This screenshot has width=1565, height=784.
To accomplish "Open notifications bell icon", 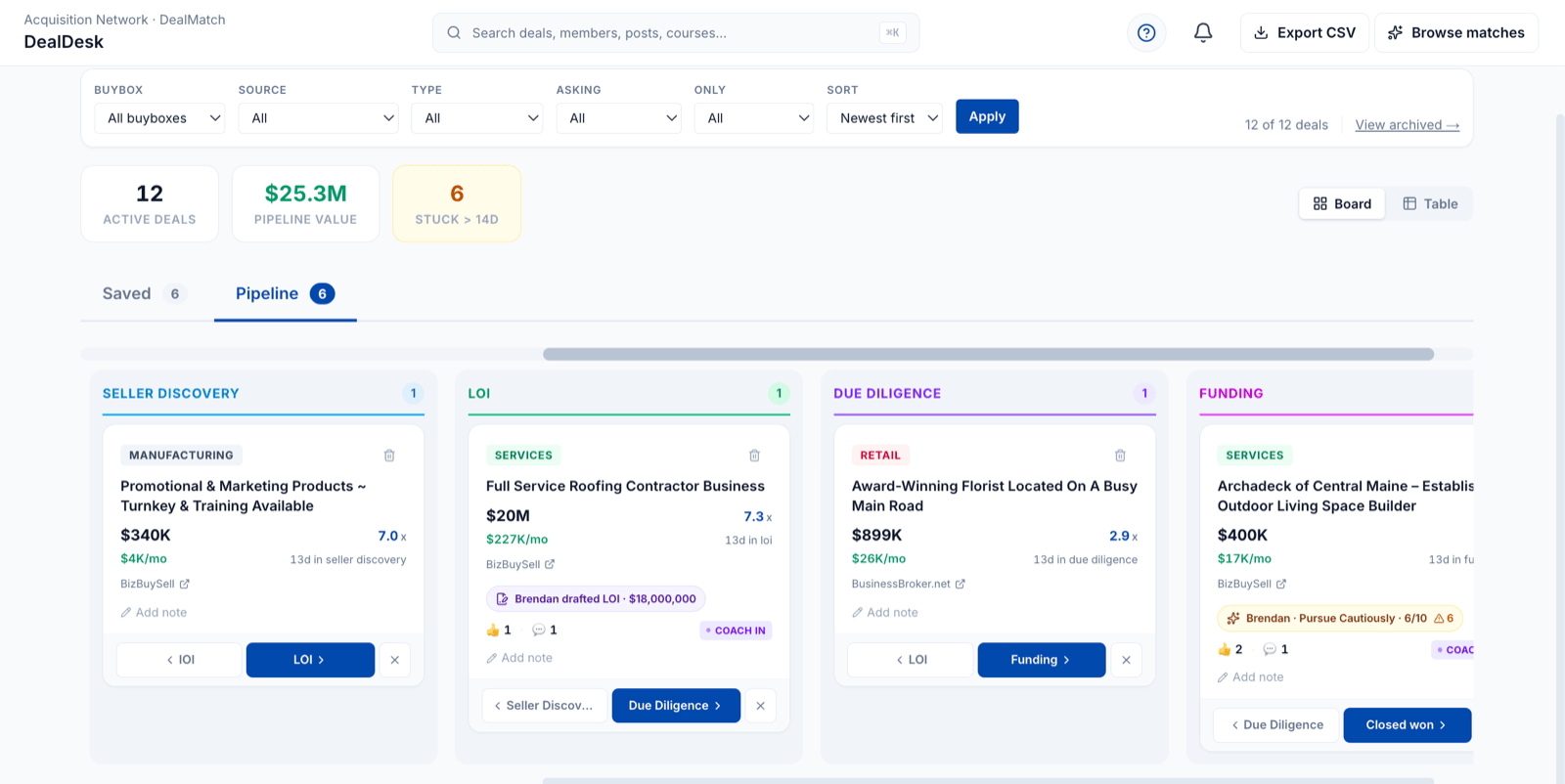I will coord(1203,32).
